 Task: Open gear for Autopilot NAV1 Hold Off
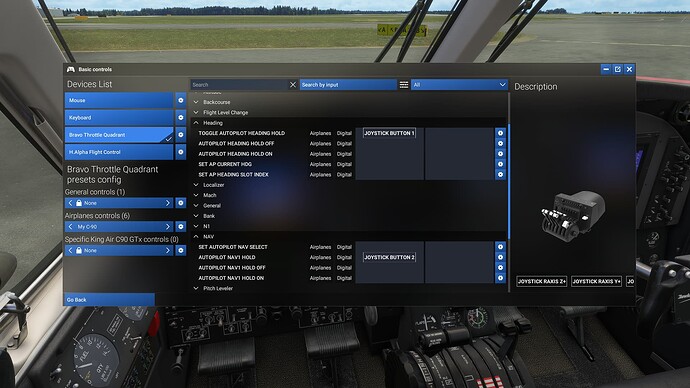pos(500,267)
